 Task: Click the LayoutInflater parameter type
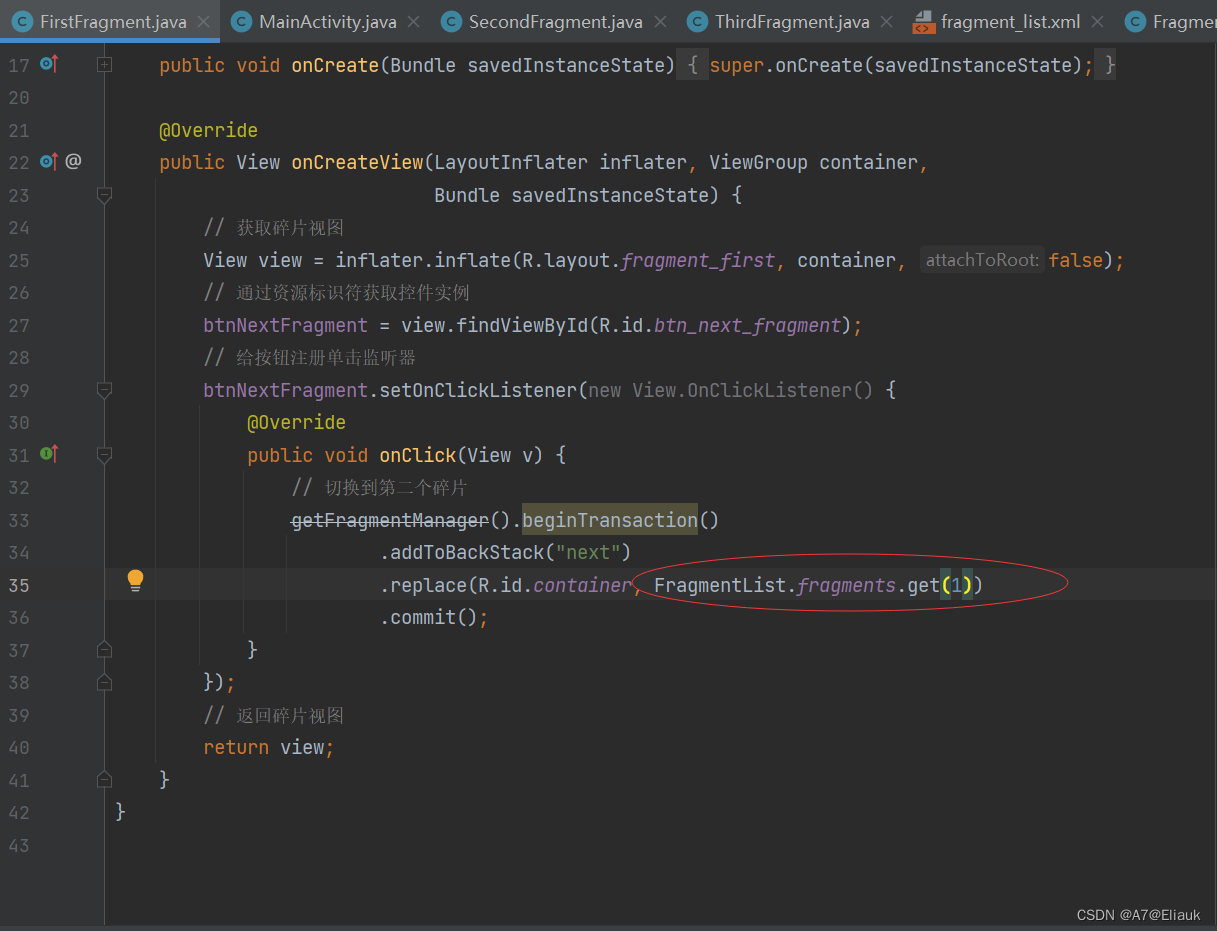(510, 162)
